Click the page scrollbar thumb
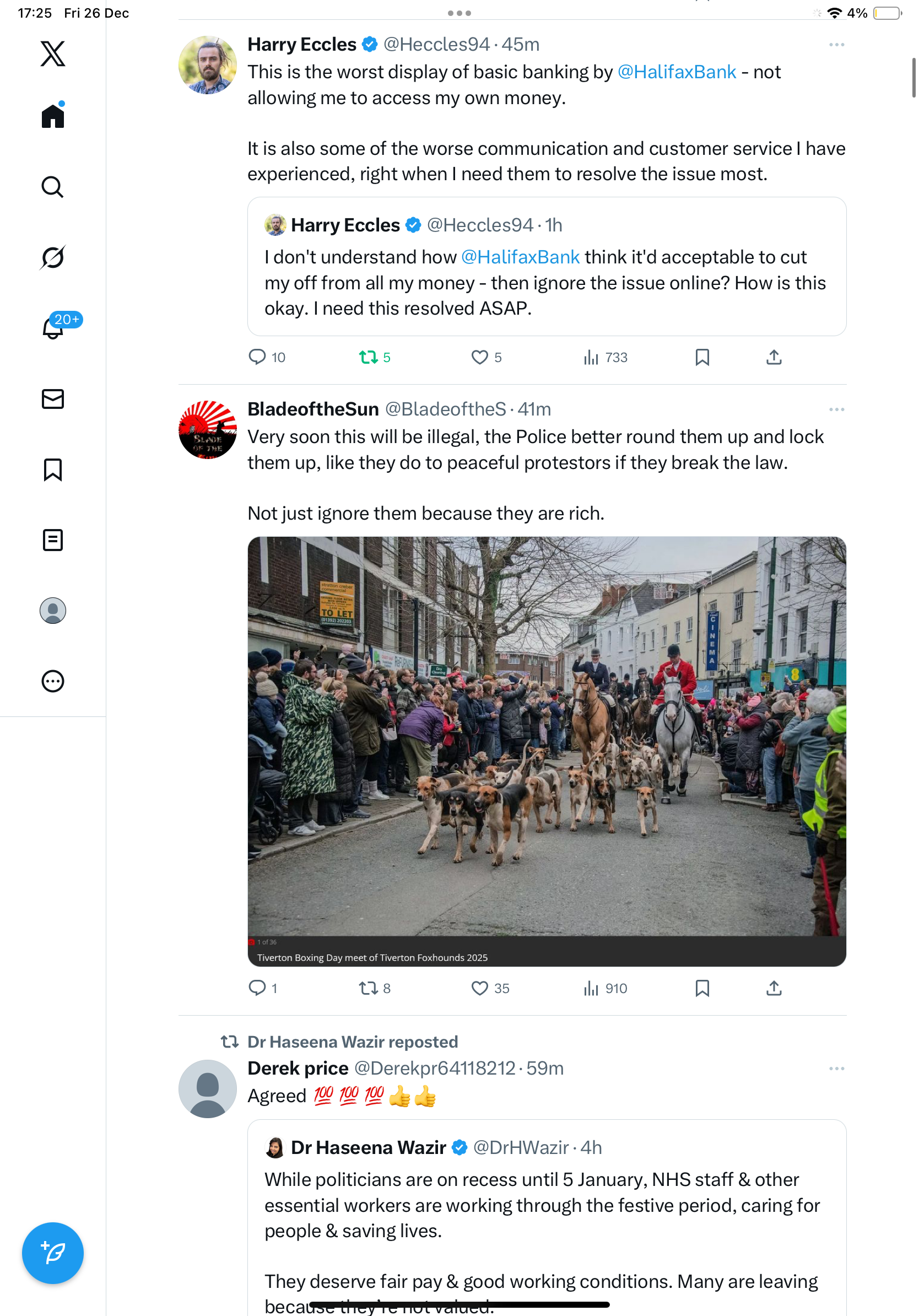 pos(913,77)
